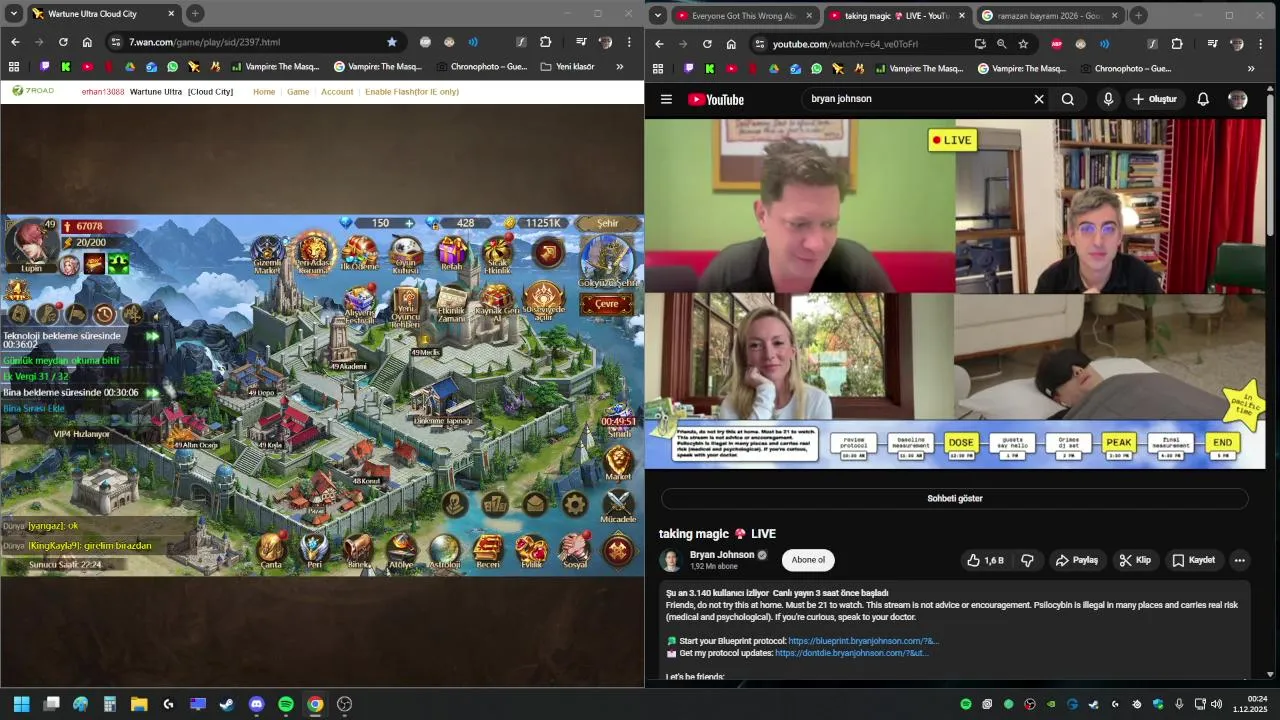Click Sohbeti göster to show chat
The width and height of the screenshot is (1280, 720).
pos(955,498)
